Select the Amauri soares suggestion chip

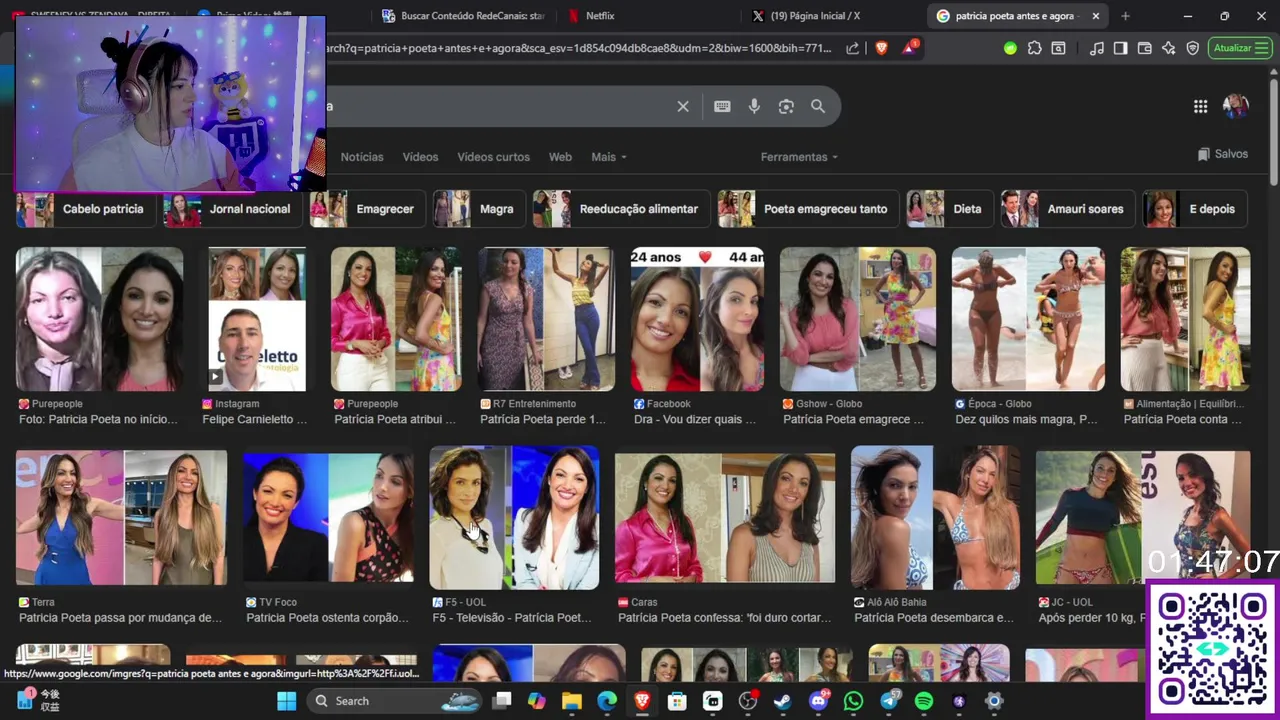(1068, 209)
